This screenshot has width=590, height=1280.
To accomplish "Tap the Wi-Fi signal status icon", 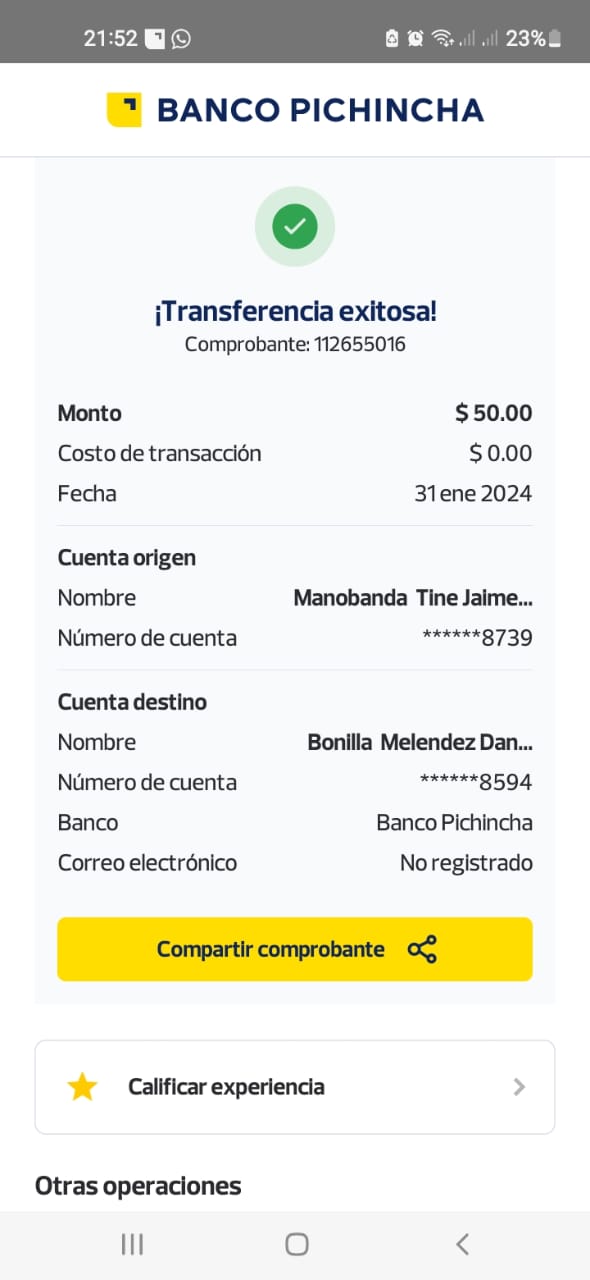I will (442, 39).
